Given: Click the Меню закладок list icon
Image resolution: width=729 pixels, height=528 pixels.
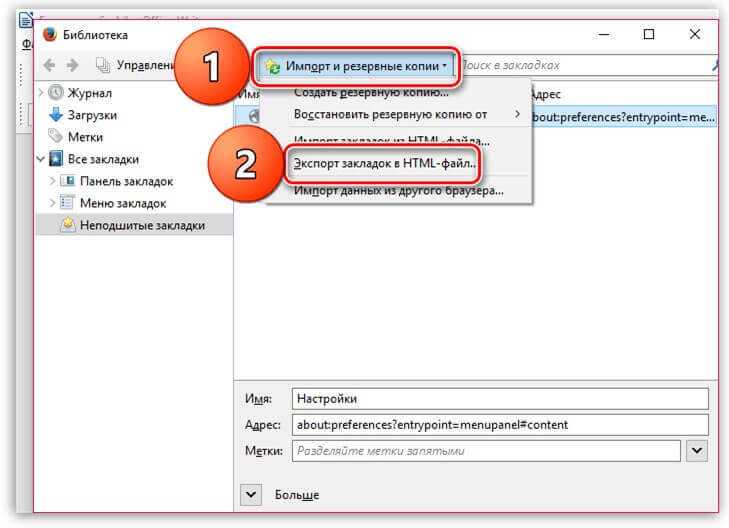Looking at the screenshot, I should [68, 202].
